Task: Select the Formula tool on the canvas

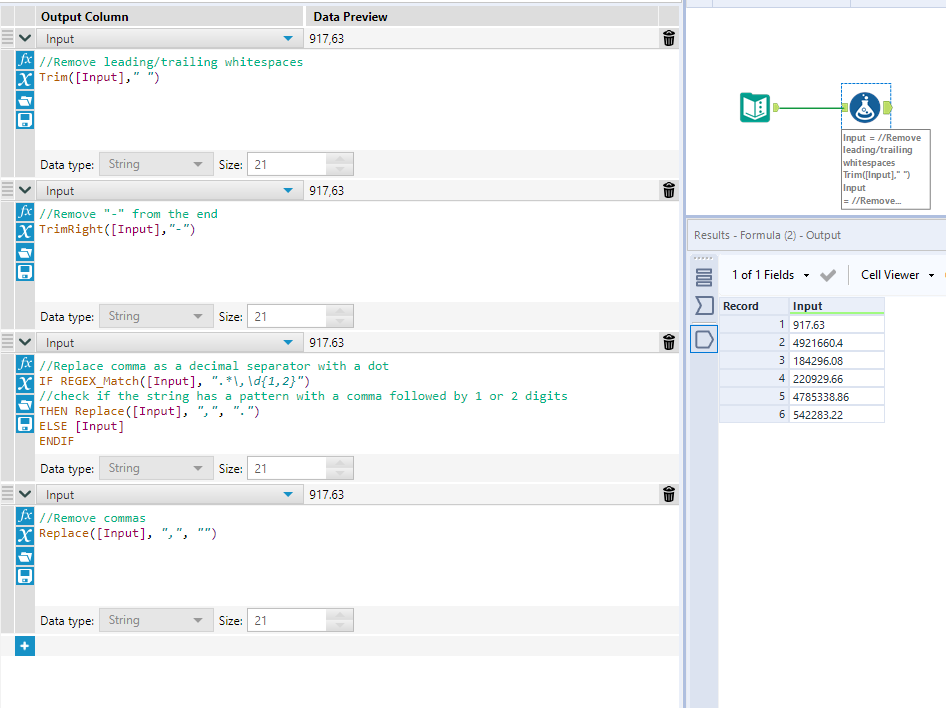Action: click(x=865, y=106)
